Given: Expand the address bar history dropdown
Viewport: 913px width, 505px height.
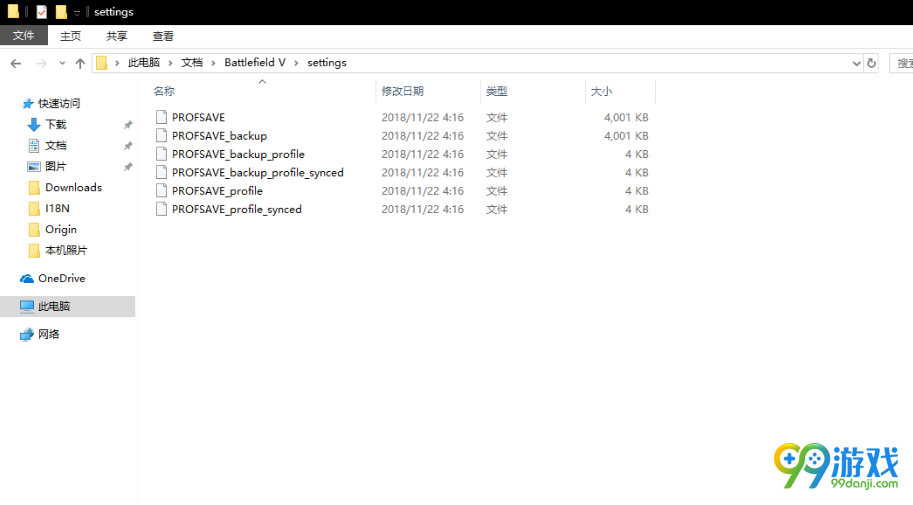Looking at the screenshot, I should tap(857, 63).
